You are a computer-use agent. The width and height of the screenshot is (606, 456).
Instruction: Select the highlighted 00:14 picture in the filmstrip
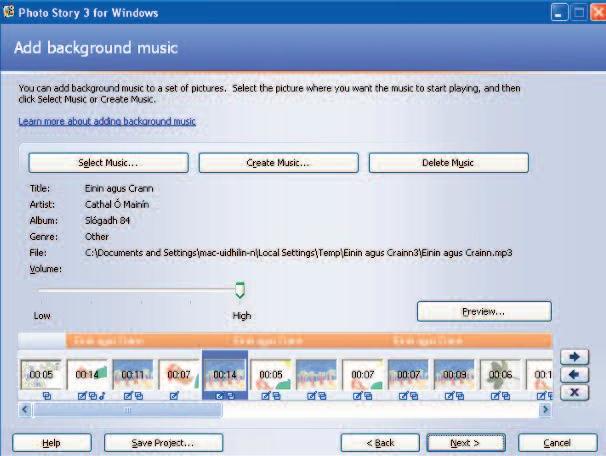point(225,374)
